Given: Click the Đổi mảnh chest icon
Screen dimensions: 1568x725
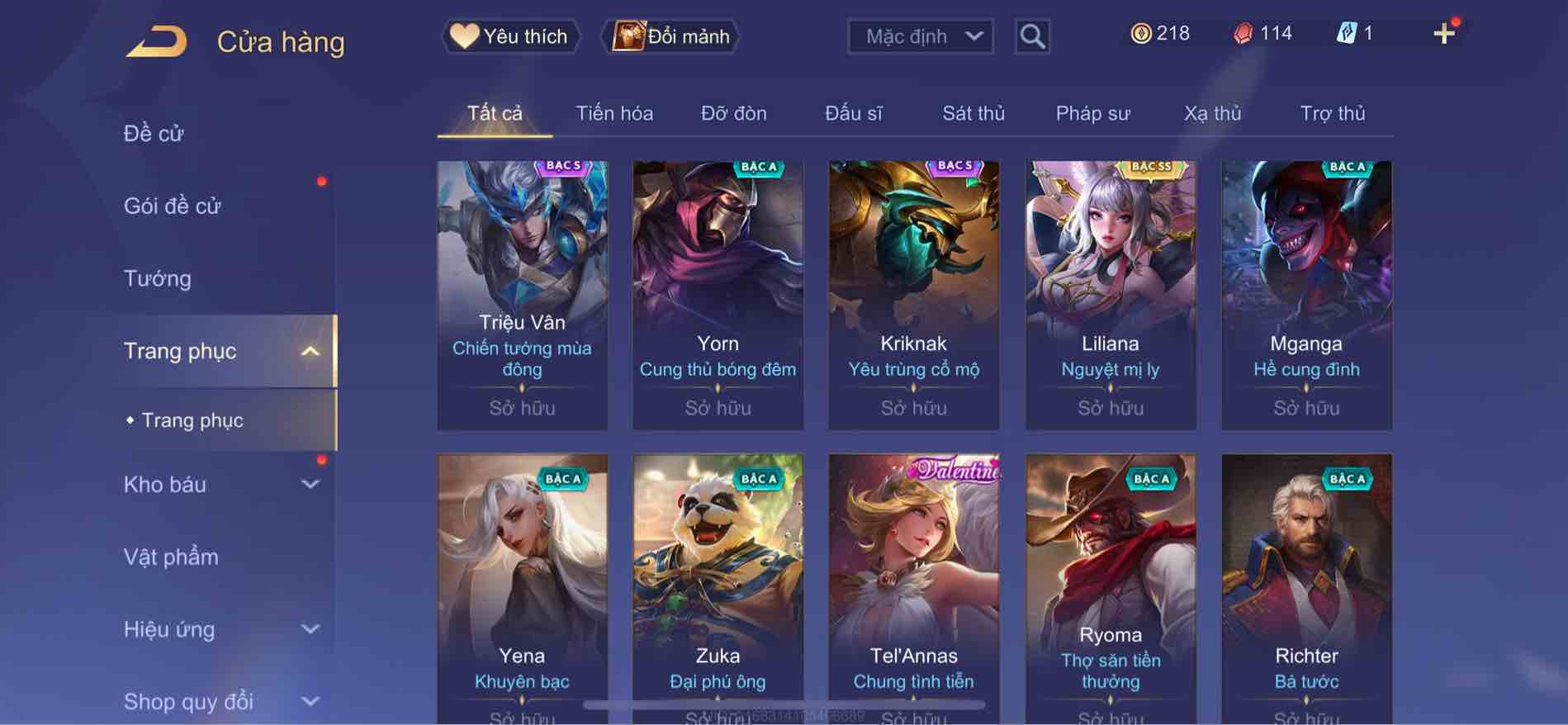Looking at the screenshot, I should (628, 36).
